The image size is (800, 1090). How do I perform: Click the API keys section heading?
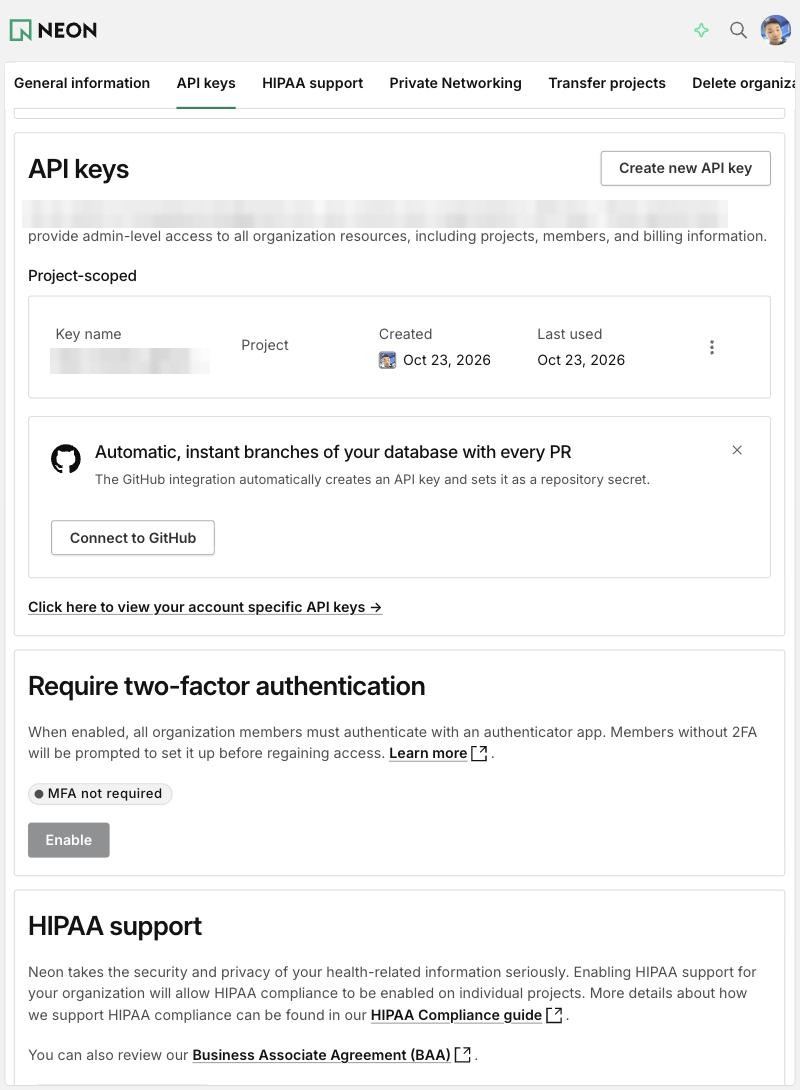pyautogui.click(x=79, y=169)
